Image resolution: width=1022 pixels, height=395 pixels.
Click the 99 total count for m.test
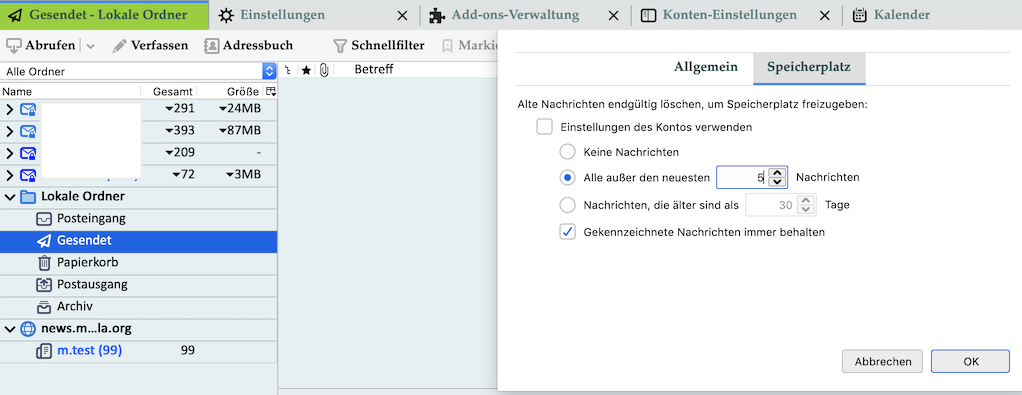pyautogui.click(x=188, y=351)
